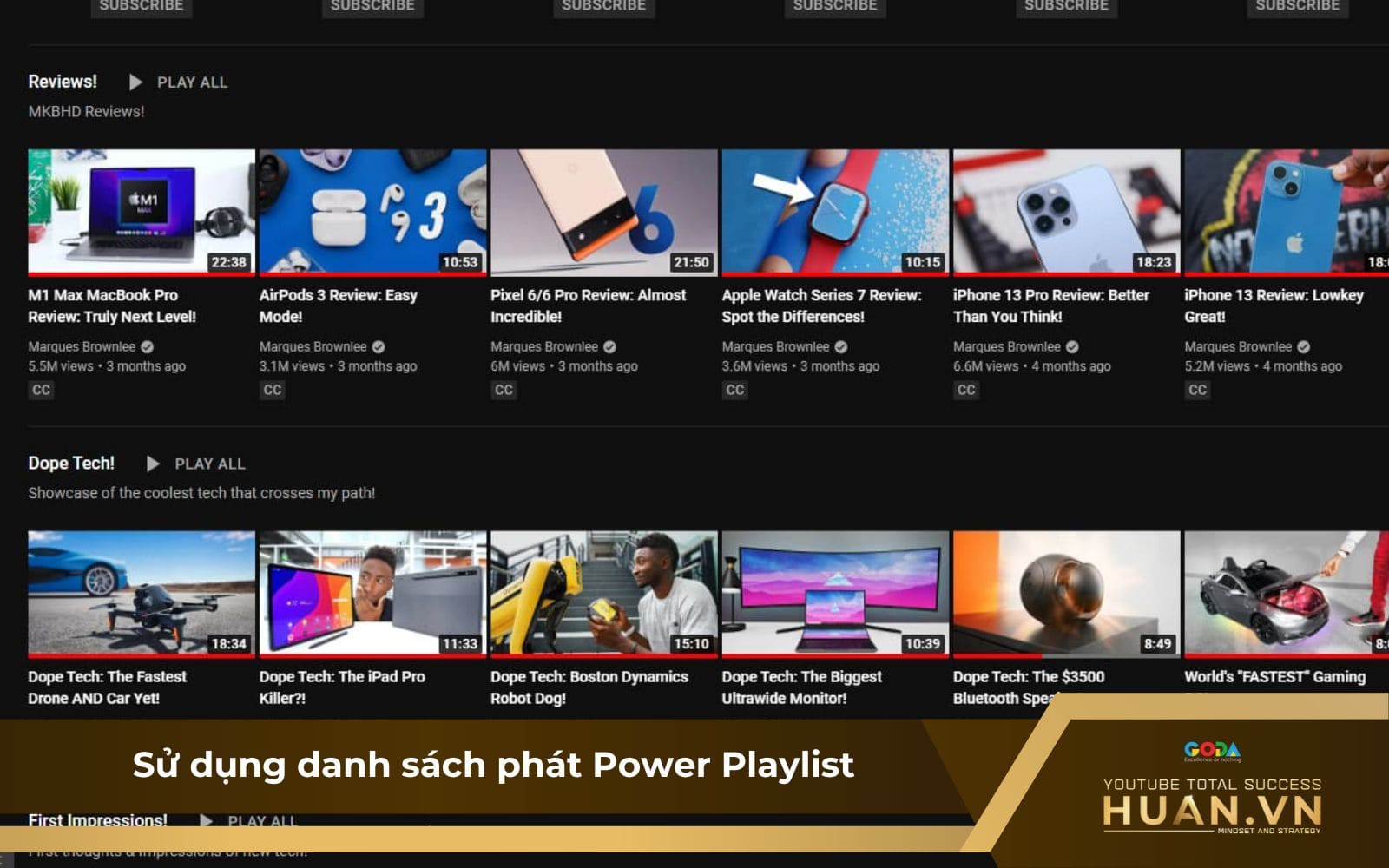Screen dimensions: 1389x868
Task: Click the Play All icon next to Reviews!
Action: 135,82
